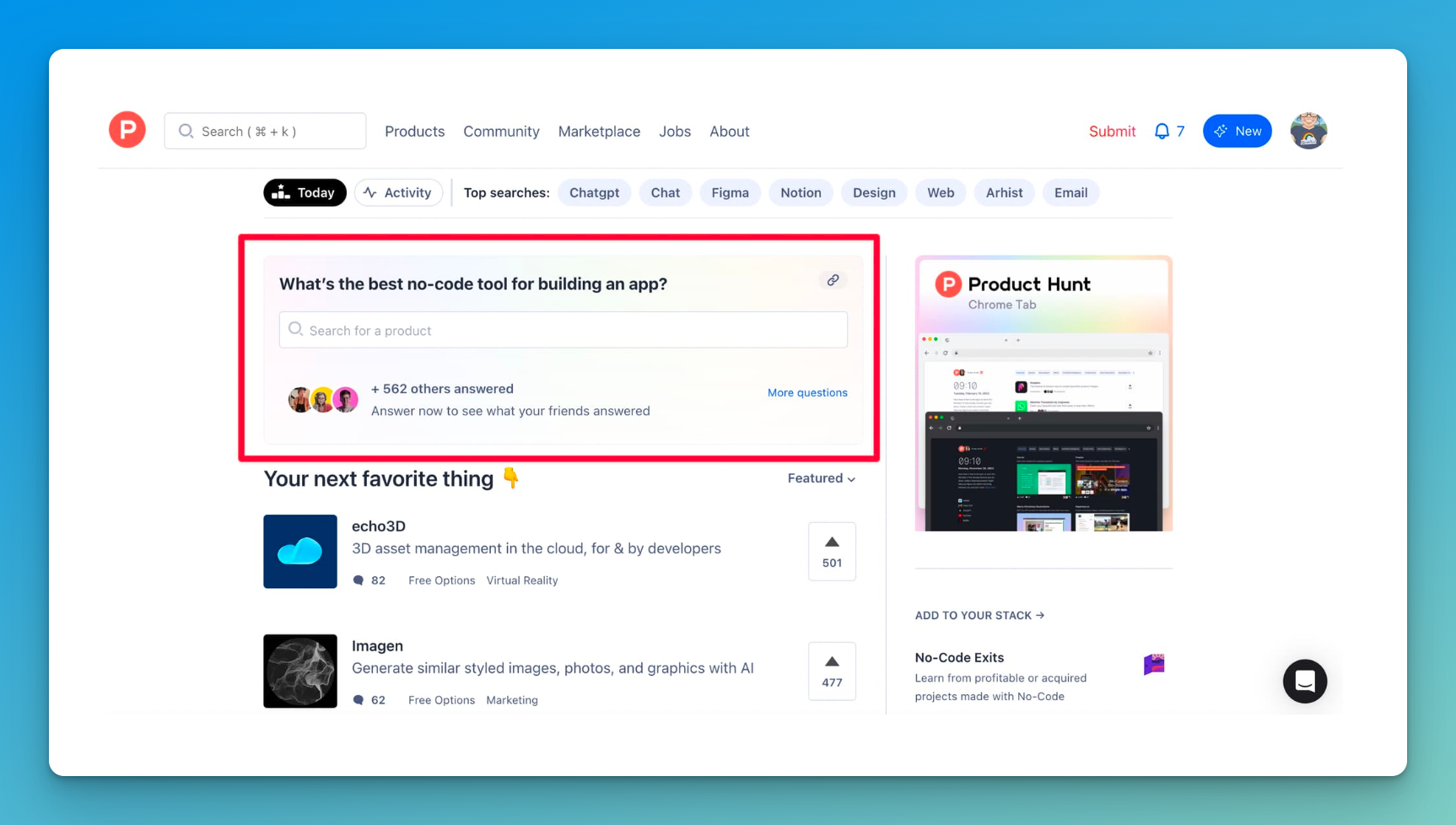Go to the Jobs page
The height and width of the screenshot is (825, 1456).
[675, 131]
